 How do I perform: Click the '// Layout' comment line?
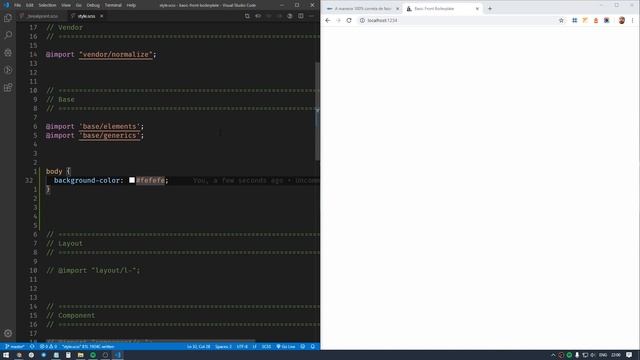[x=64, y=243]
